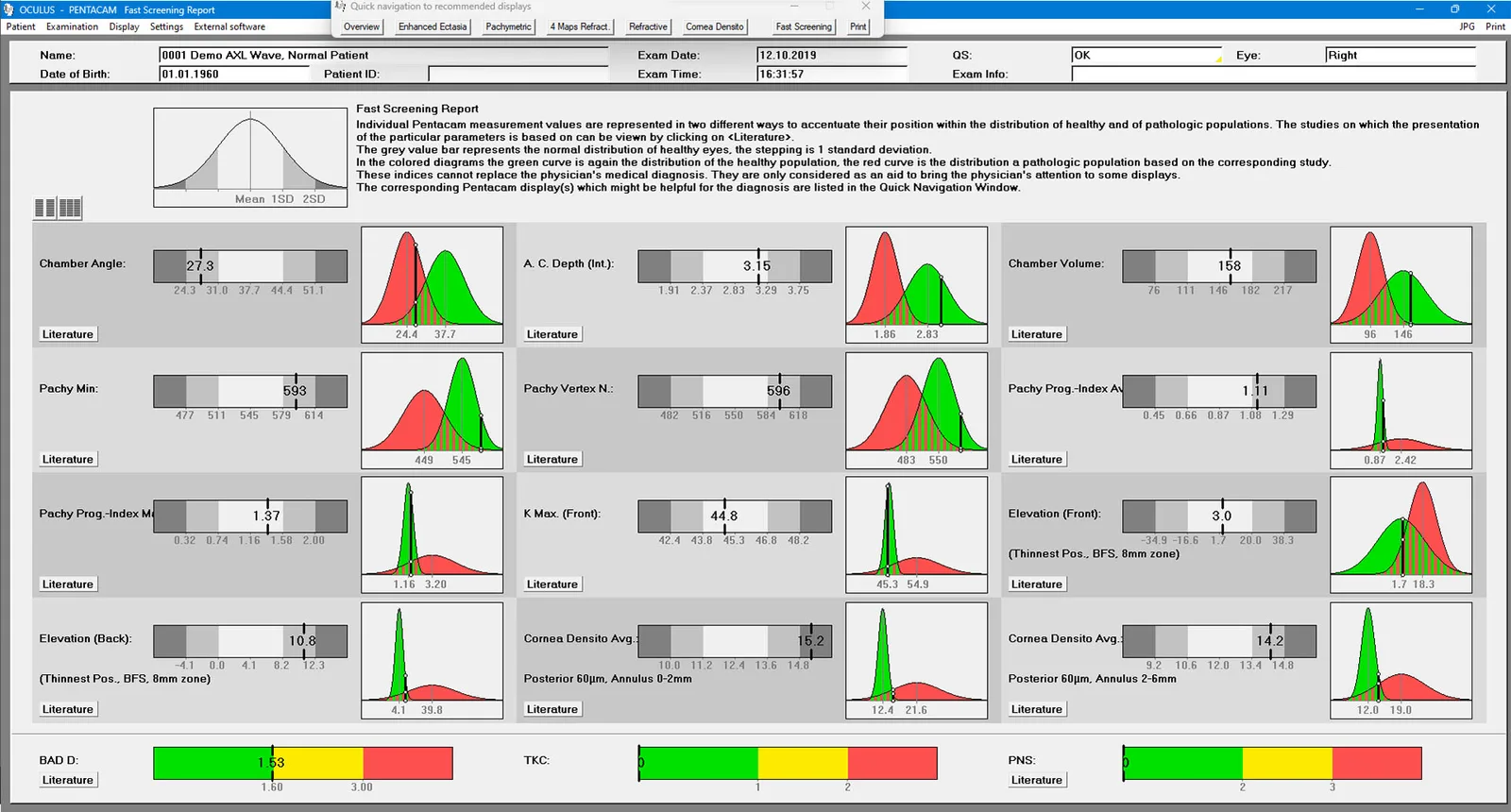Open the 4 Maps Refract. display

(x=580, y=26)
